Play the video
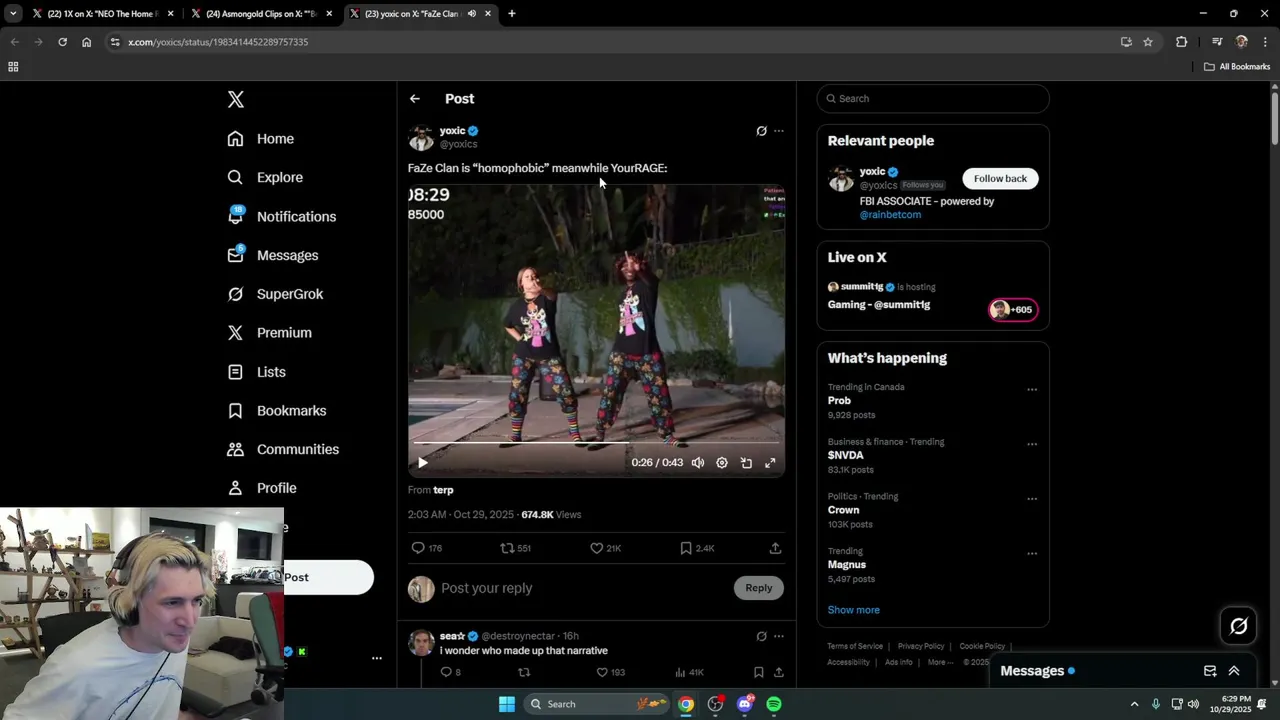Viewport: 1280px width, 720px height. [422, 463]
